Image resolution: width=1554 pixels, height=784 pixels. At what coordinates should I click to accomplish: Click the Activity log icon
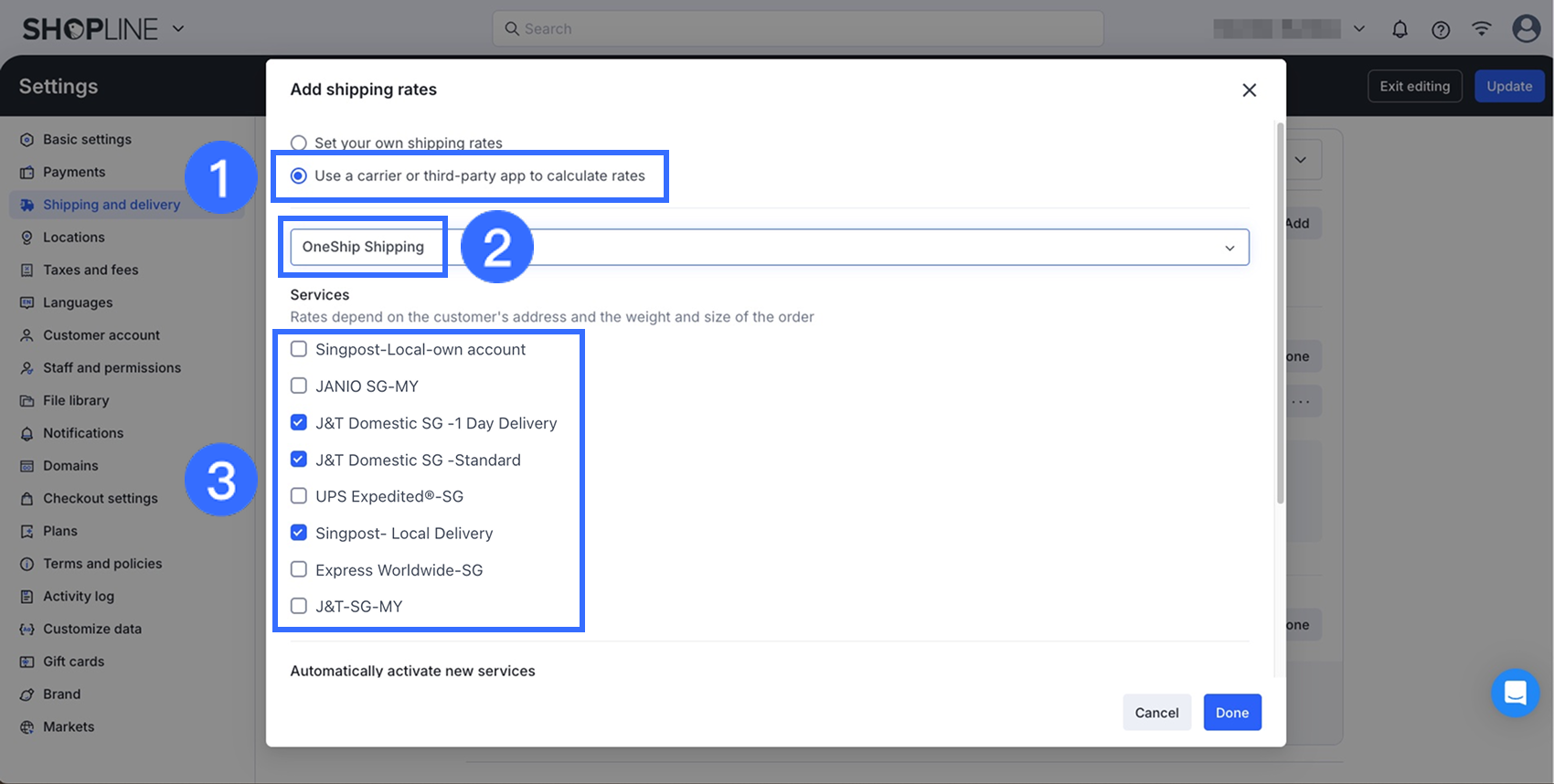(27, 597)
